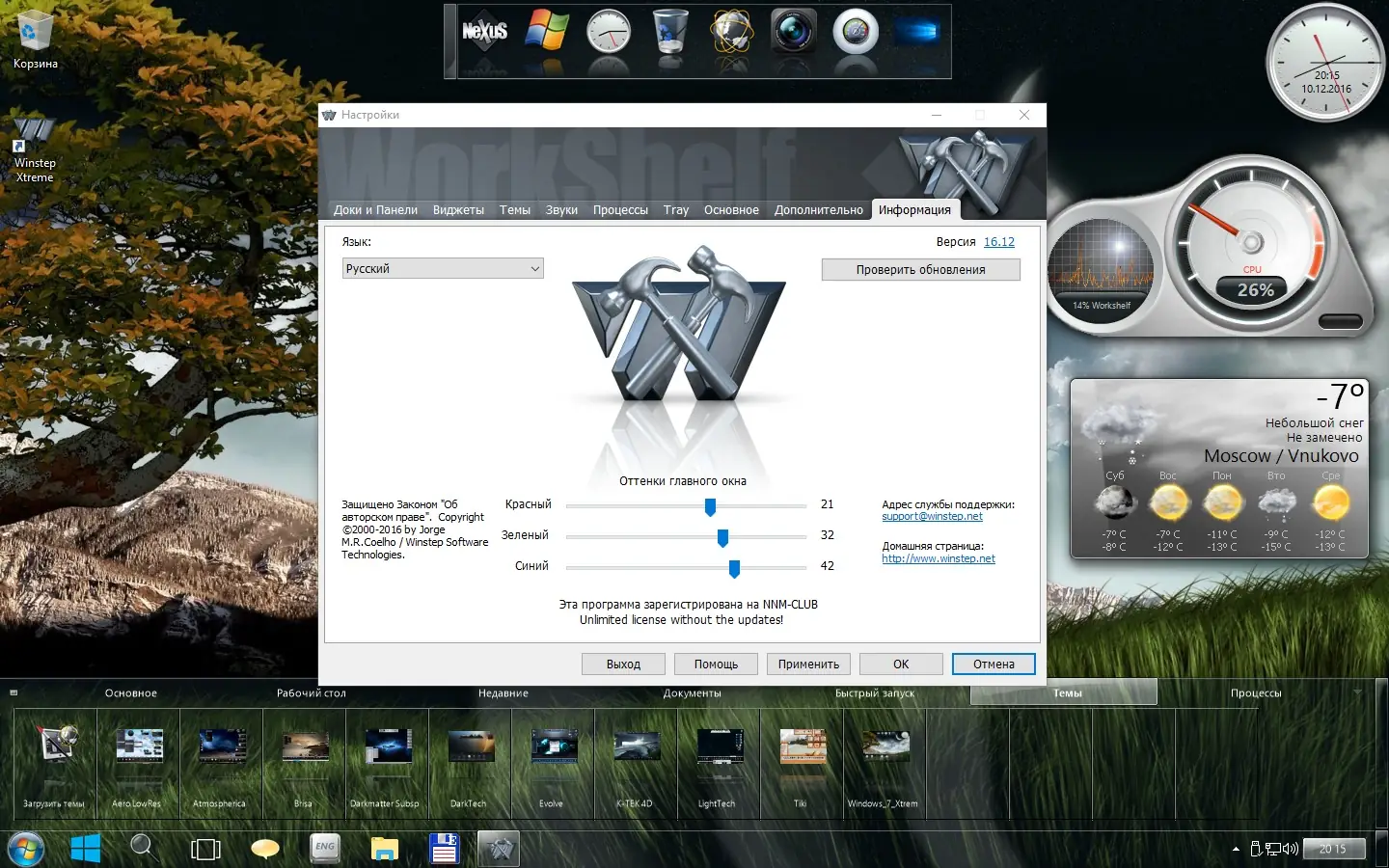The height and width of the screenshot is (868, 1389).
Task: Click the ENG keyboard language icon
Action: coord(325,848)
